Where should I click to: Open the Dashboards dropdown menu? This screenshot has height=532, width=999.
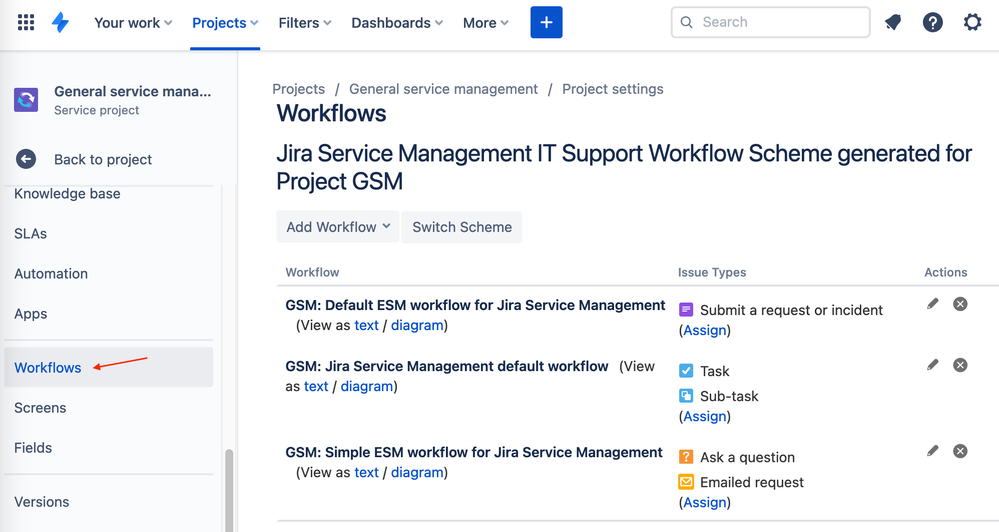click(397, 23)
